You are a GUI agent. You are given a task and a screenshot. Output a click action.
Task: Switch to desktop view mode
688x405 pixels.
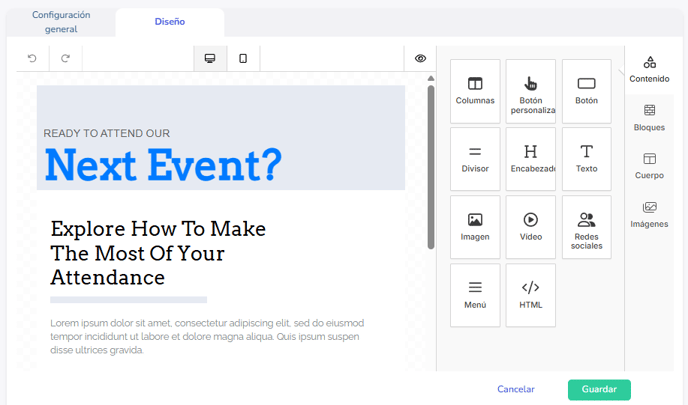pos(210,59)
